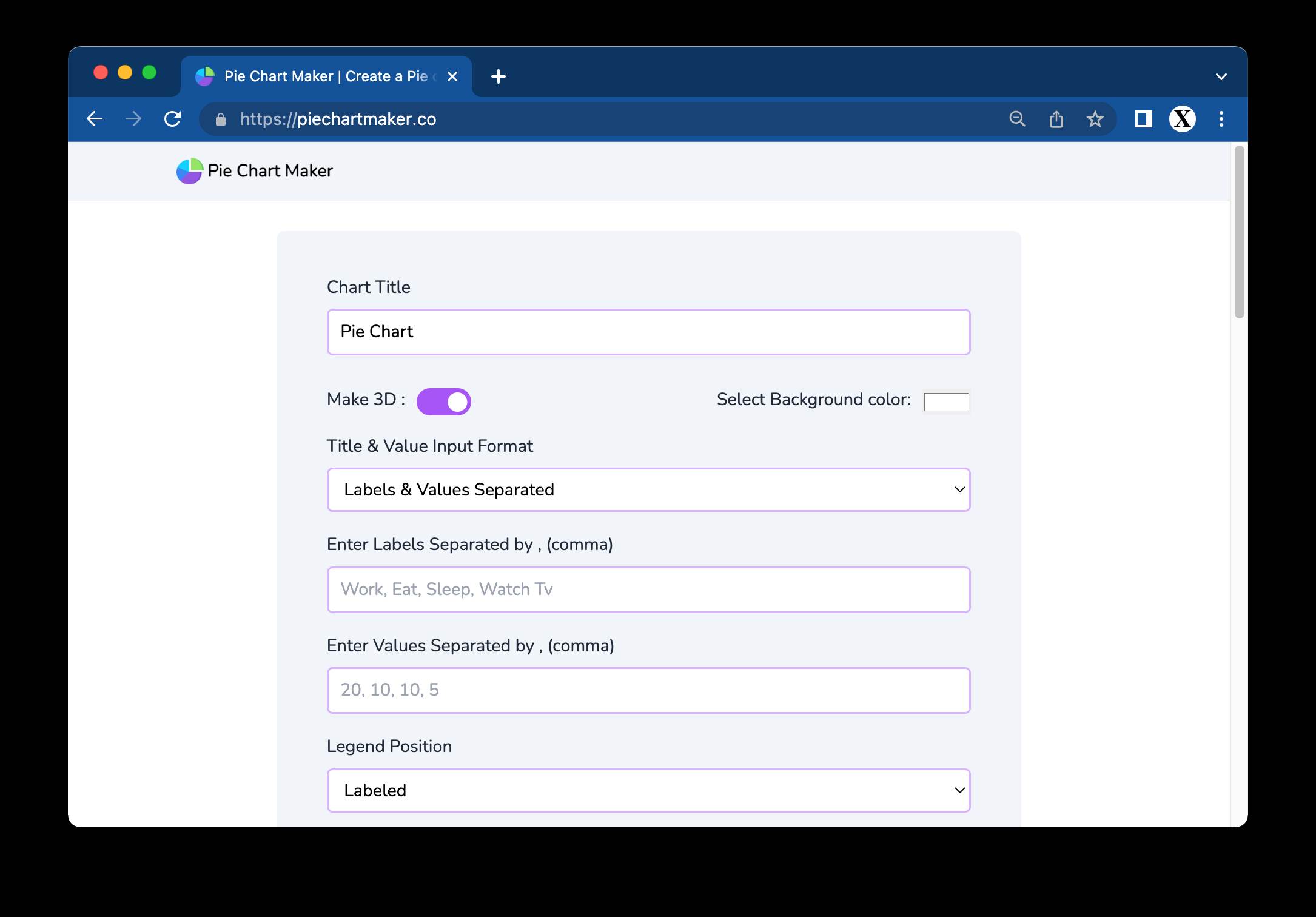Image resolution: width=1316 pixels, height=917 pixels.
Task: Click the labels input with Work, Eat placeholder
Action: [648, 589]
